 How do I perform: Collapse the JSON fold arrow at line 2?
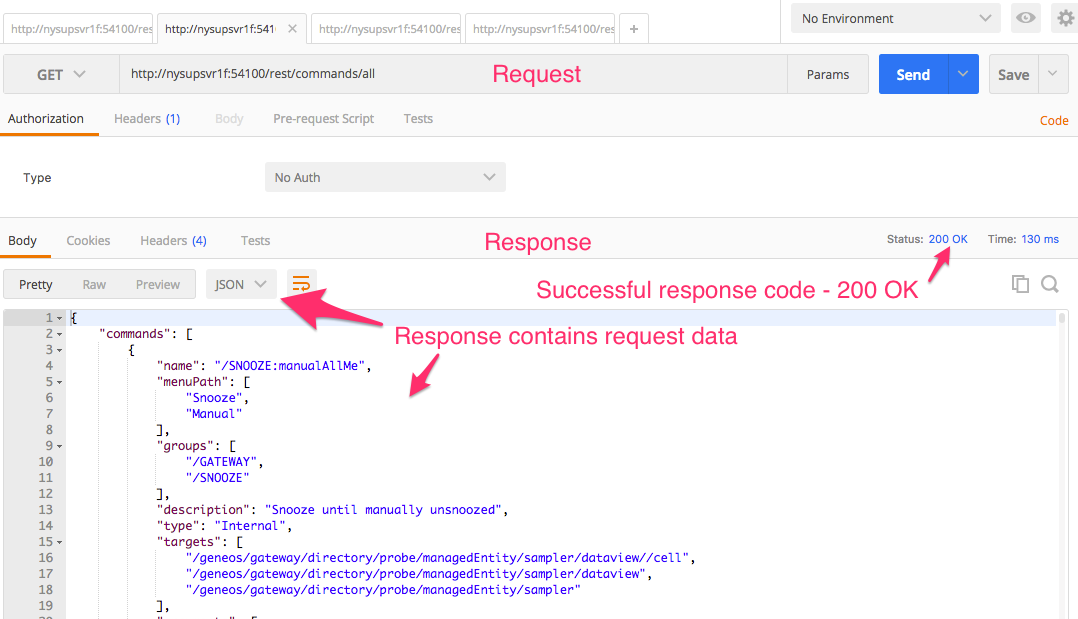(x=60, y=334)
